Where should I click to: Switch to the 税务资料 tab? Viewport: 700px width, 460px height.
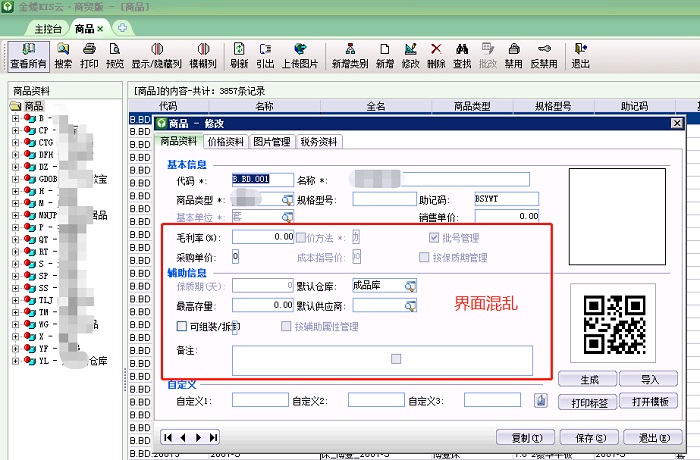pos(320,142)
